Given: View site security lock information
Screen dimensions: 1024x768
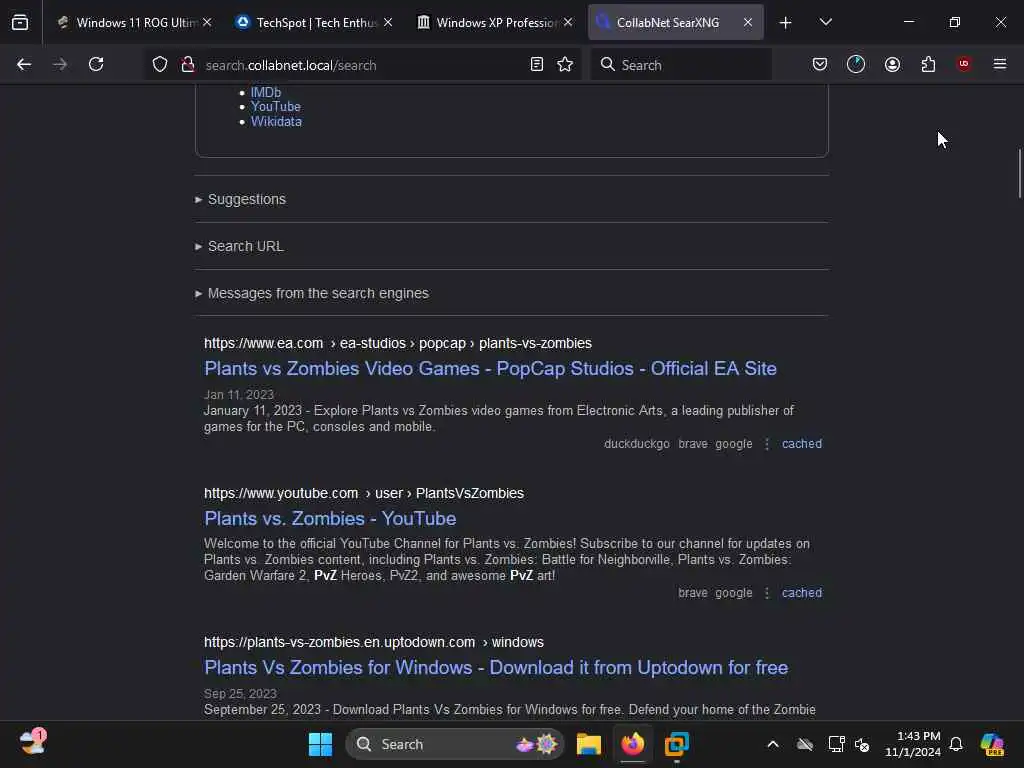Looking at the screenshot, I should tap(187, 64).
